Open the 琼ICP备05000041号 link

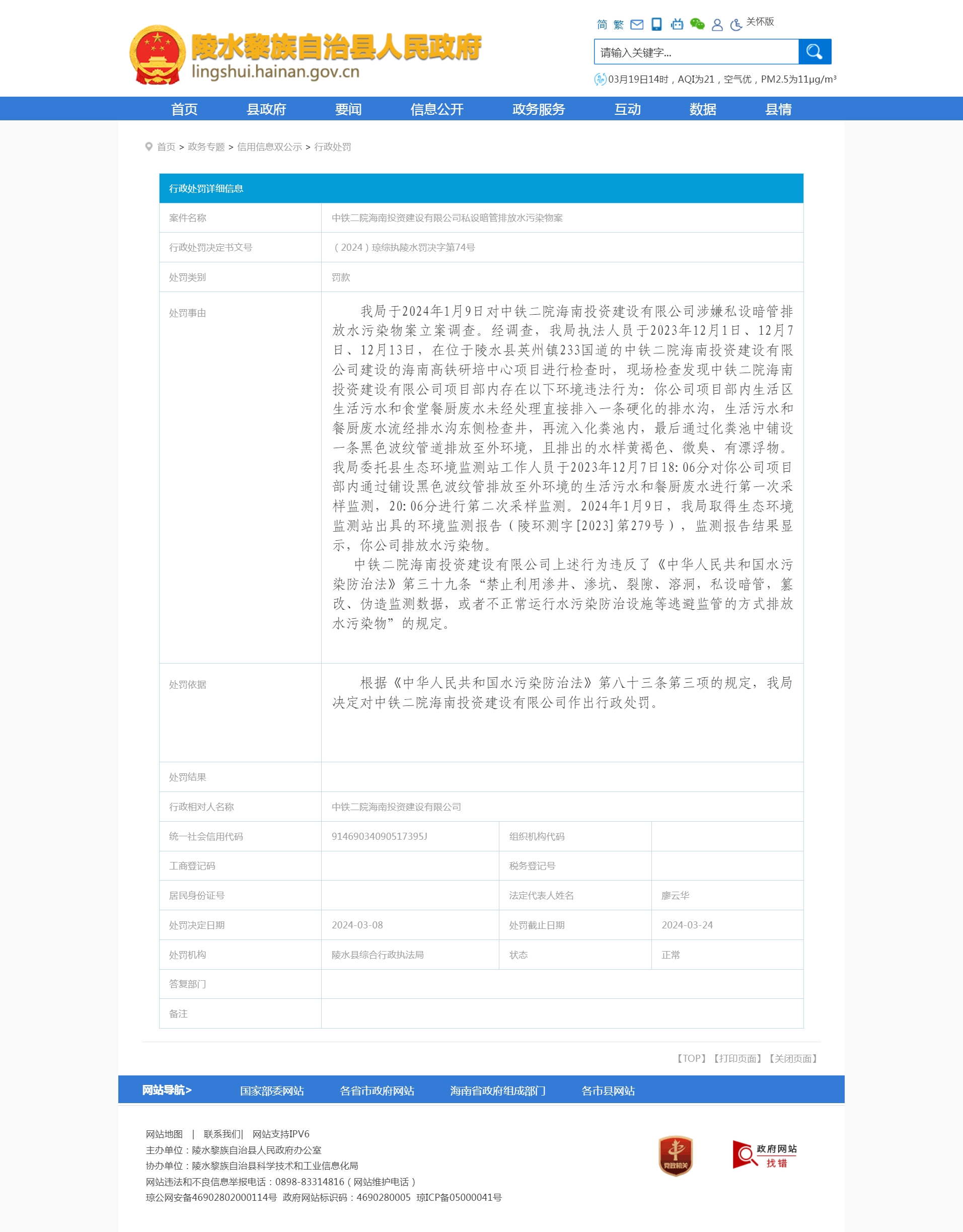coord(459,1197)
